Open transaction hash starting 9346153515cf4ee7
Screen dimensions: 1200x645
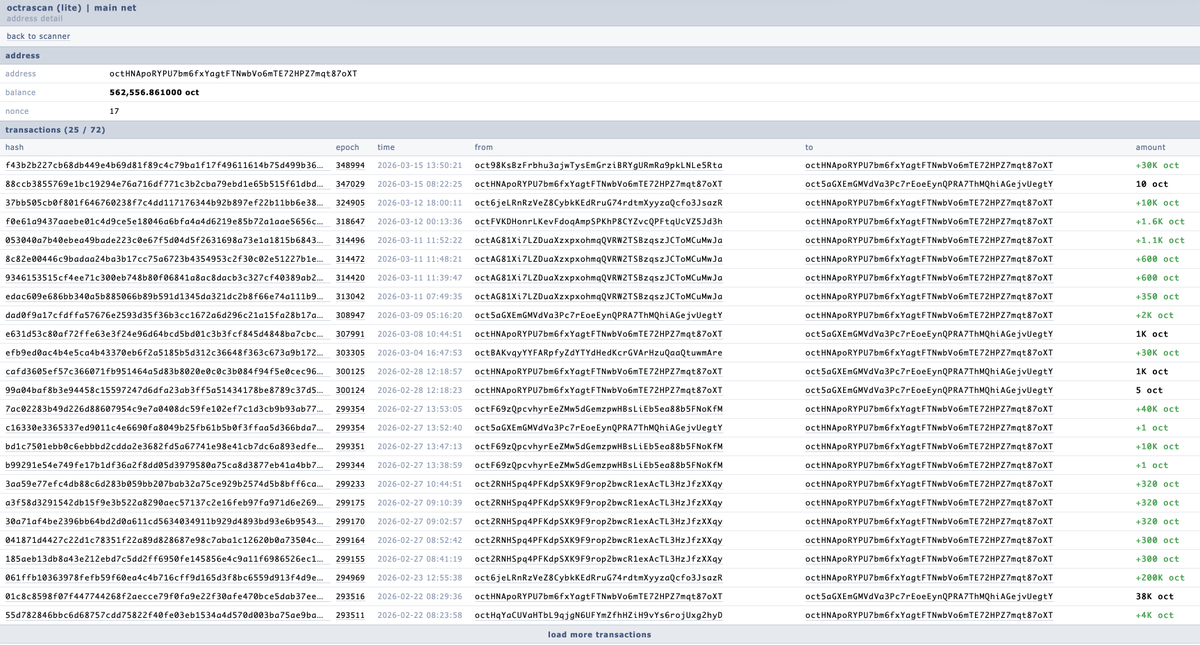(x=165, y=278)
